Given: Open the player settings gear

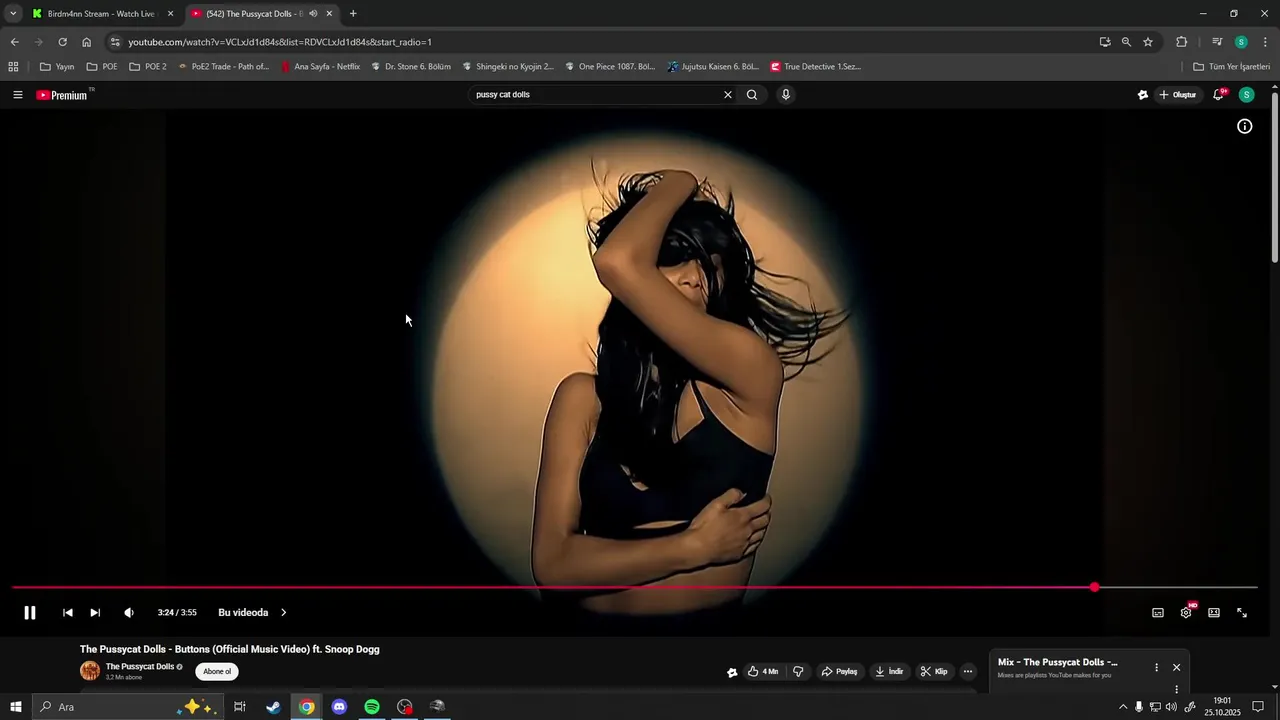Looking at the screenshot, I should click(1186, 613).
